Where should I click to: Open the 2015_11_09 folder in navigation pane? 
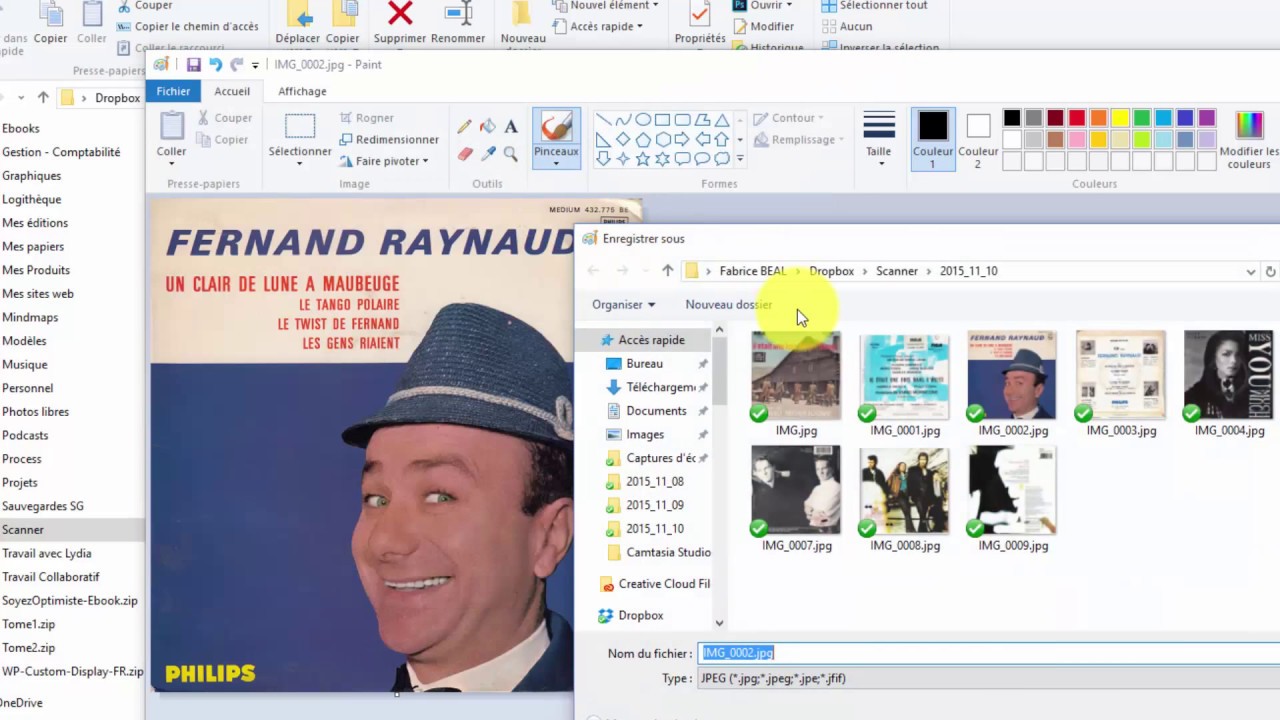pyautogui.click(x=654, y=505)
